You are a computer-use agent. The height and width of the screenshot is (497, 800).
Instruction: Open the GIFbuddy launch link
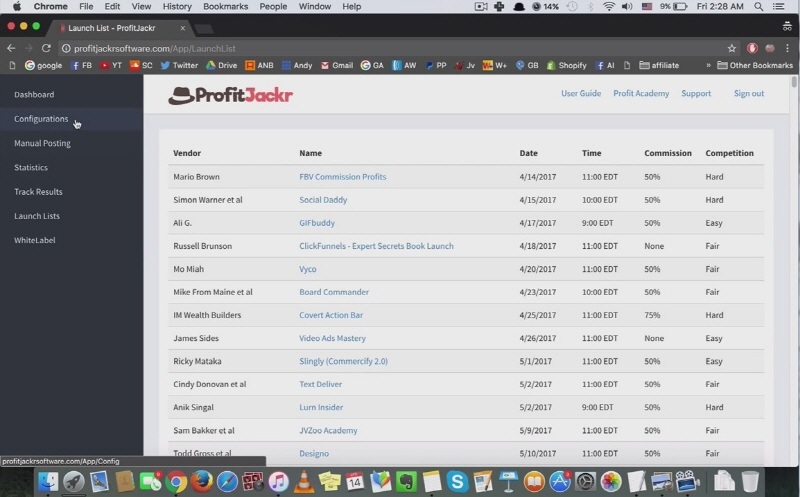pyautogui.click(x=317, y=223)
